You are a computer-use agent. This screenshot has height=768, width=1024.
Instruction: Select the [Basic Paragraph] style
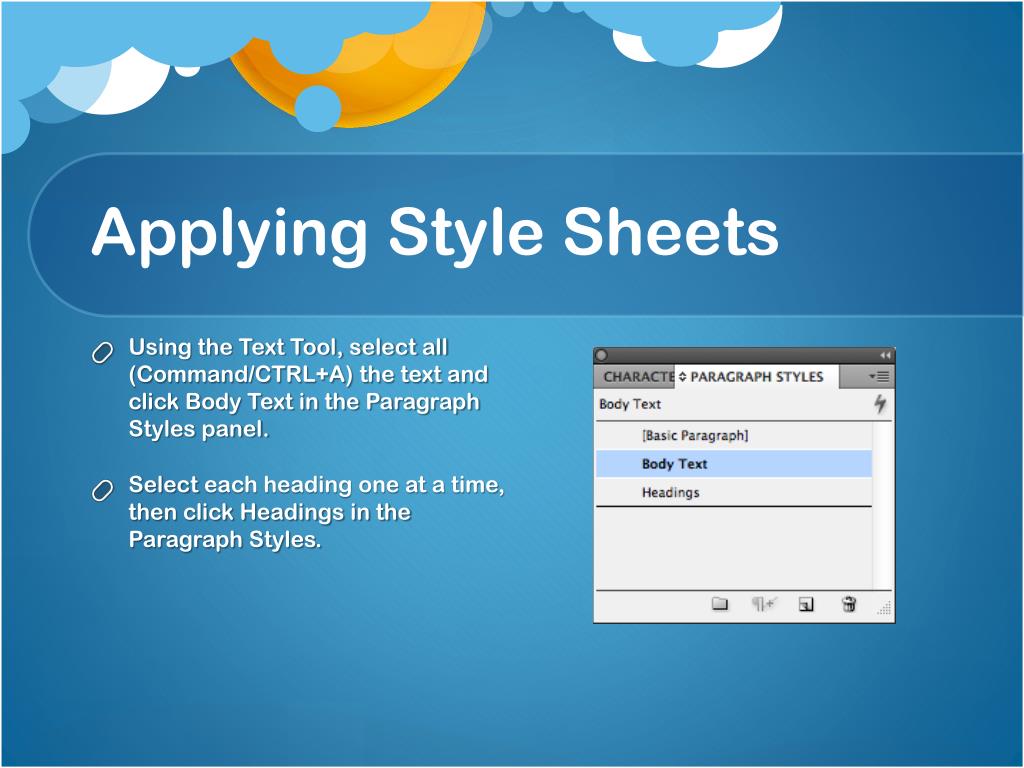734,436
